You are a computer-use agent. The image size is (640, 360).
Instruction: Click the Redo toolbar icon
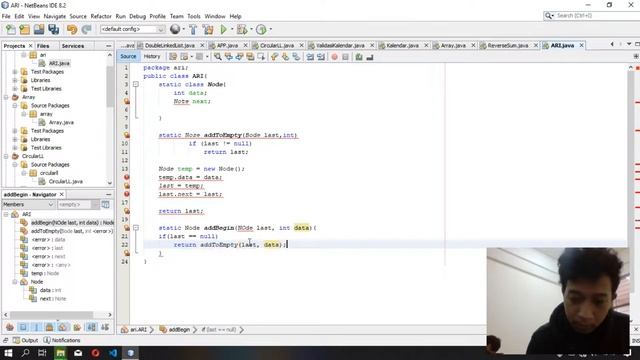(86, 29)
